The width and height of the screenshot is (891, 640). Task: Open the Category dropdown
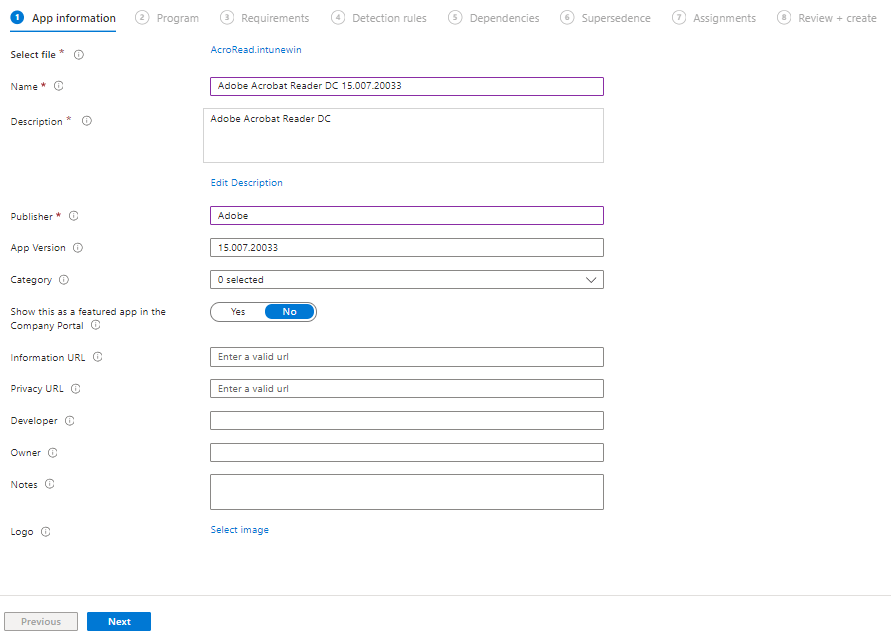click(406, 280)
